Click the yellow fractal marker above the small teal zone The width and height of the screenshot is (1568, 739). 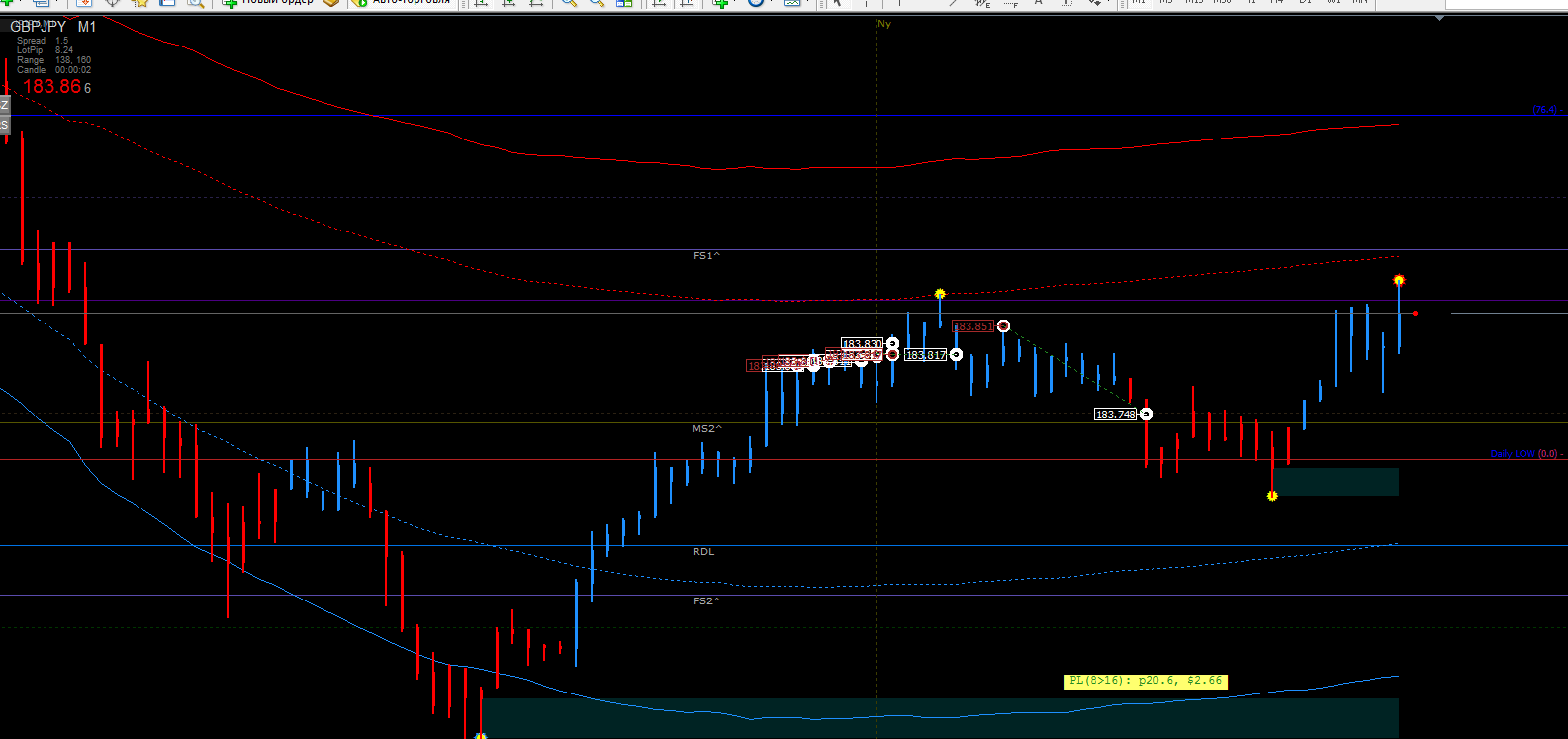(1272, 496)
